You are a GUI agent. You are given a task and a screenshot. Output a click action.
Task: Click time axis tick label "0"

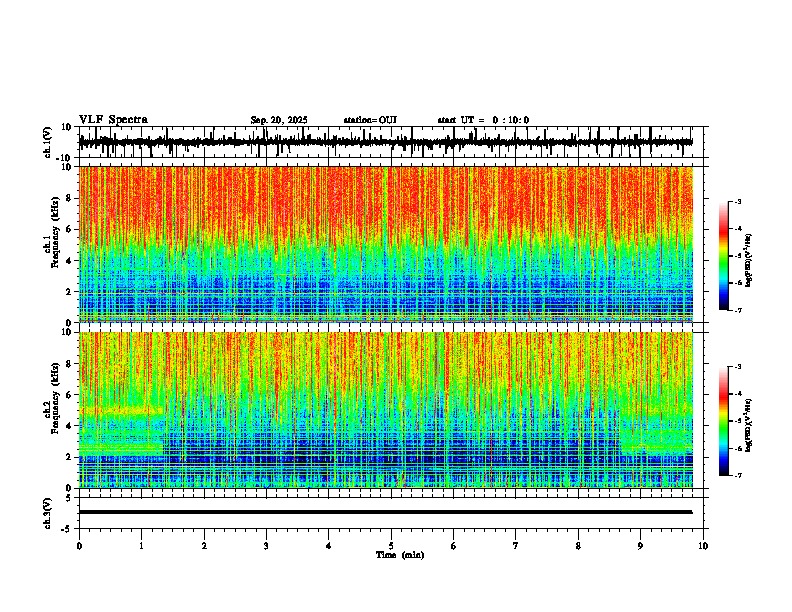tap(79, 546)
